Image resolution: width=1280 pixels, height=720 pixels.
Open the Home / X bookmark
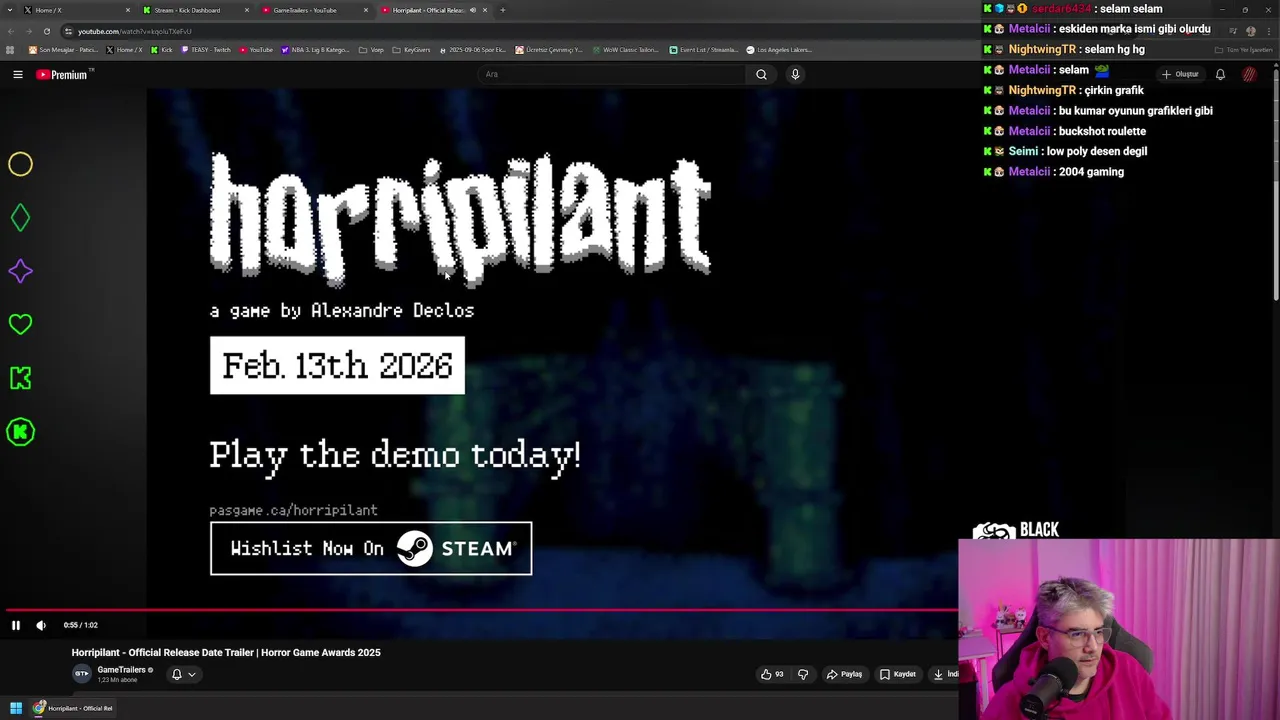click(x=125, y=50)
